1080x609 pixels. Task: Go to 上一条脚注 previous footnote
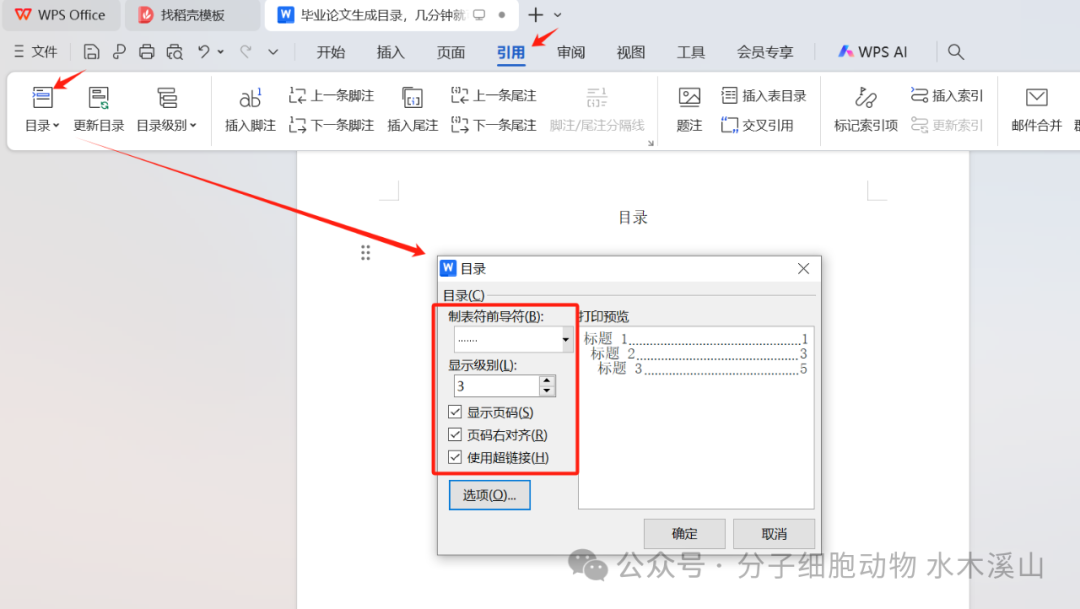(x=331, y=96)
